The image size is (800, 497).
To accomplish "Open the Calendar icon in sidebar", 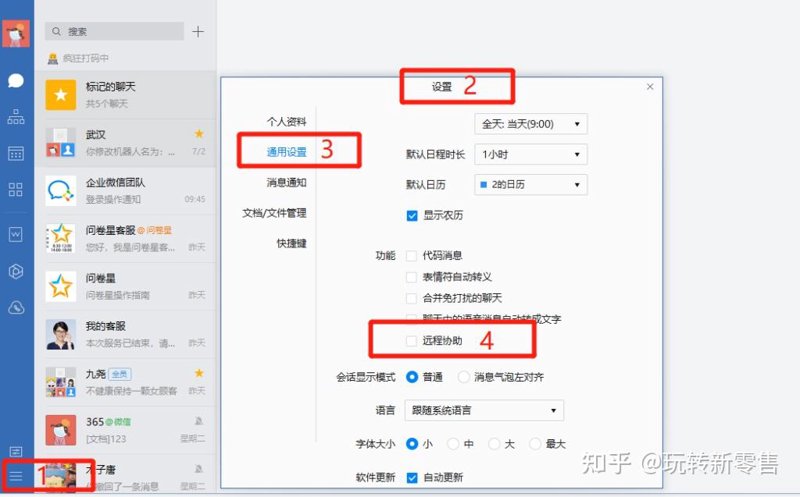I will tap(16, 153).
